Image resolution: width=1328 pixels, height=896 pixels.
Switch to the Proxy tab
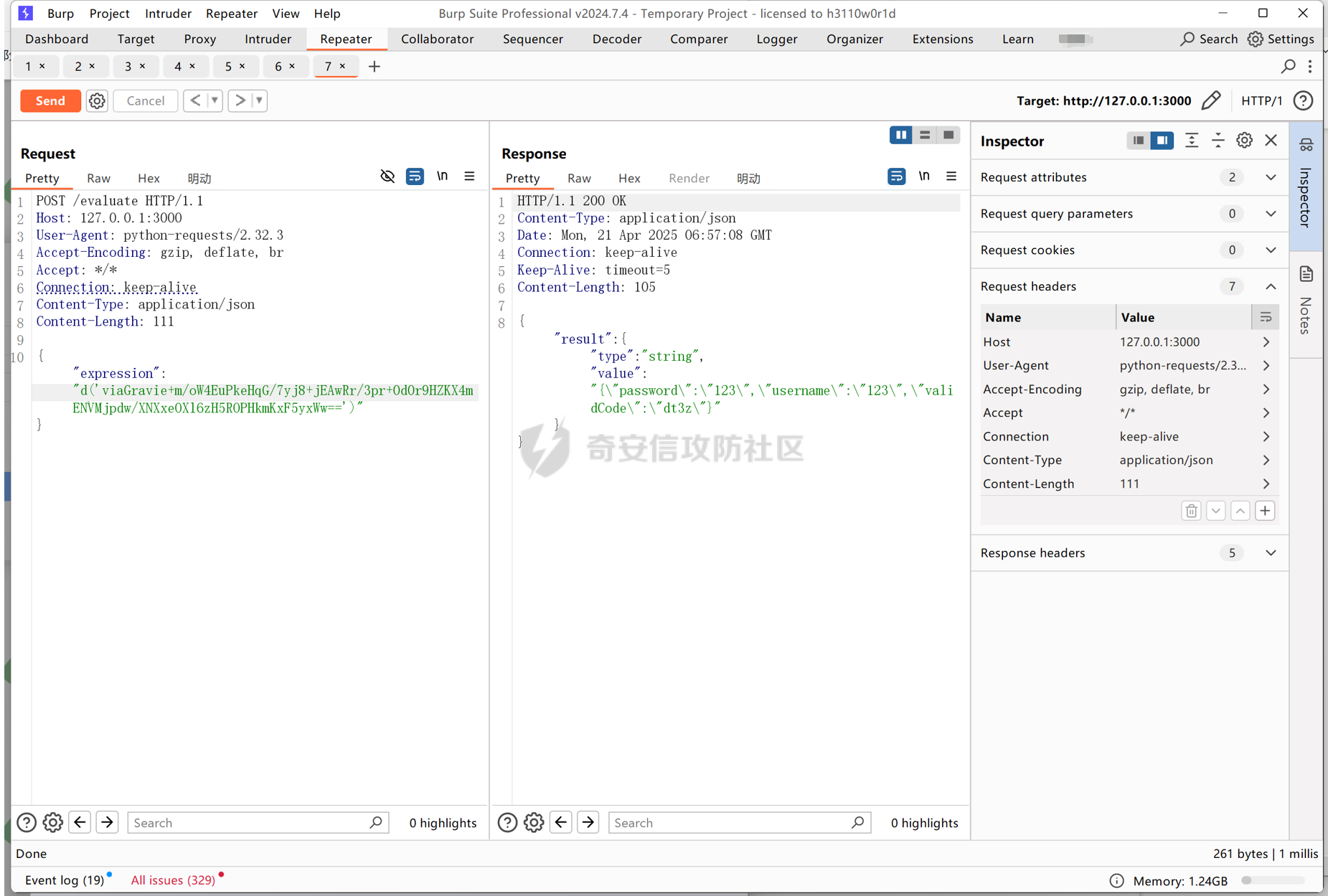coord(200,39)
